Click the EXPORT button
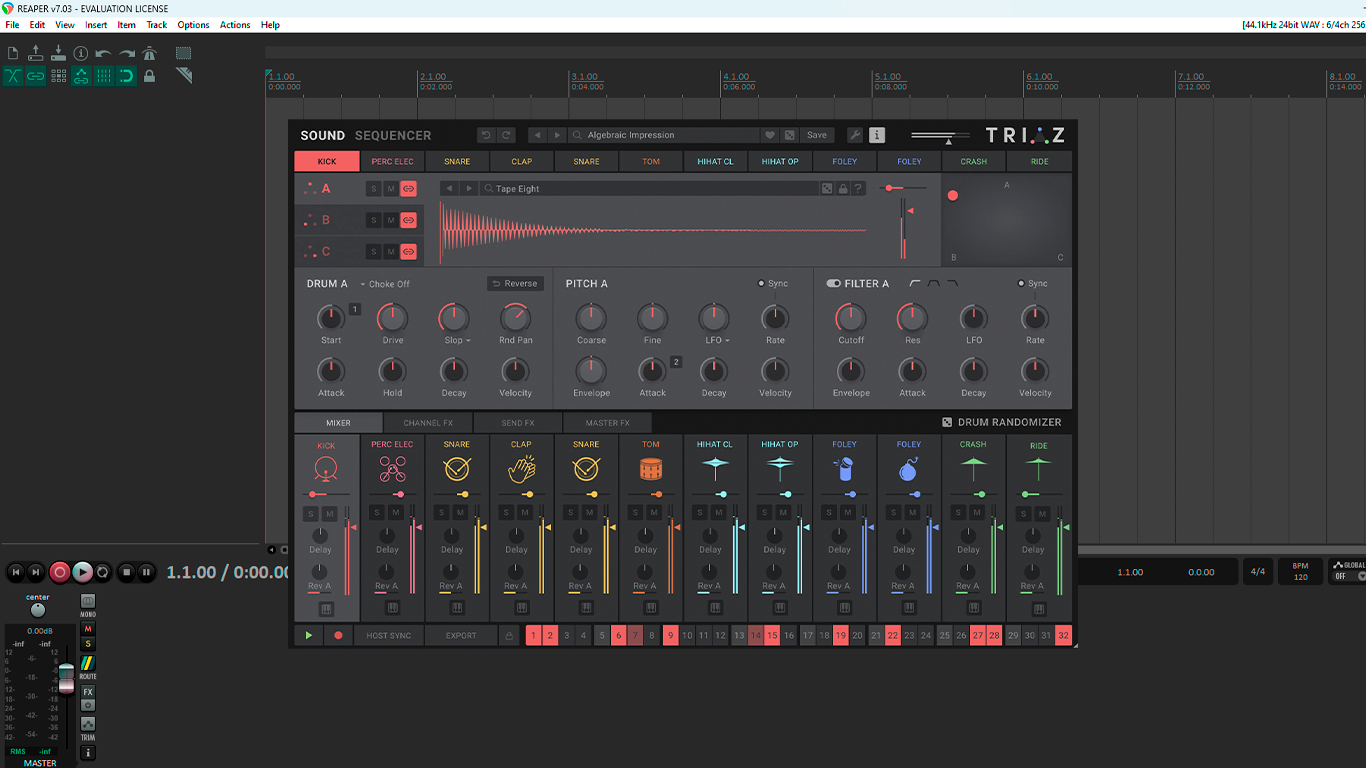Viewport: 1366px width, 768px height. pos(461,635)
